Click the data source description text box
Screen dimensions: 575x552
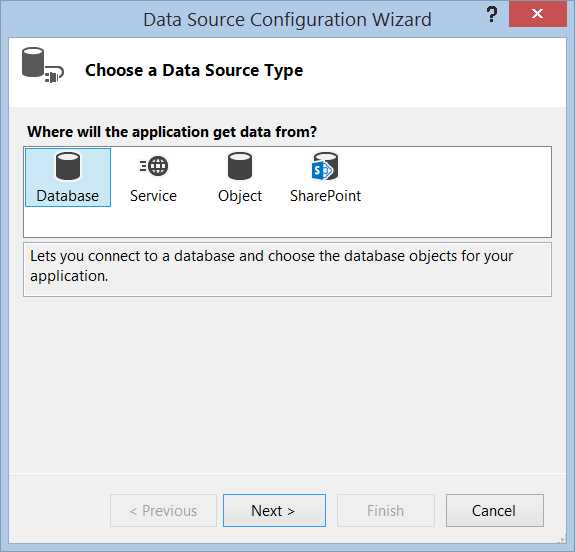pyautogui.click(x=288, y=269)
